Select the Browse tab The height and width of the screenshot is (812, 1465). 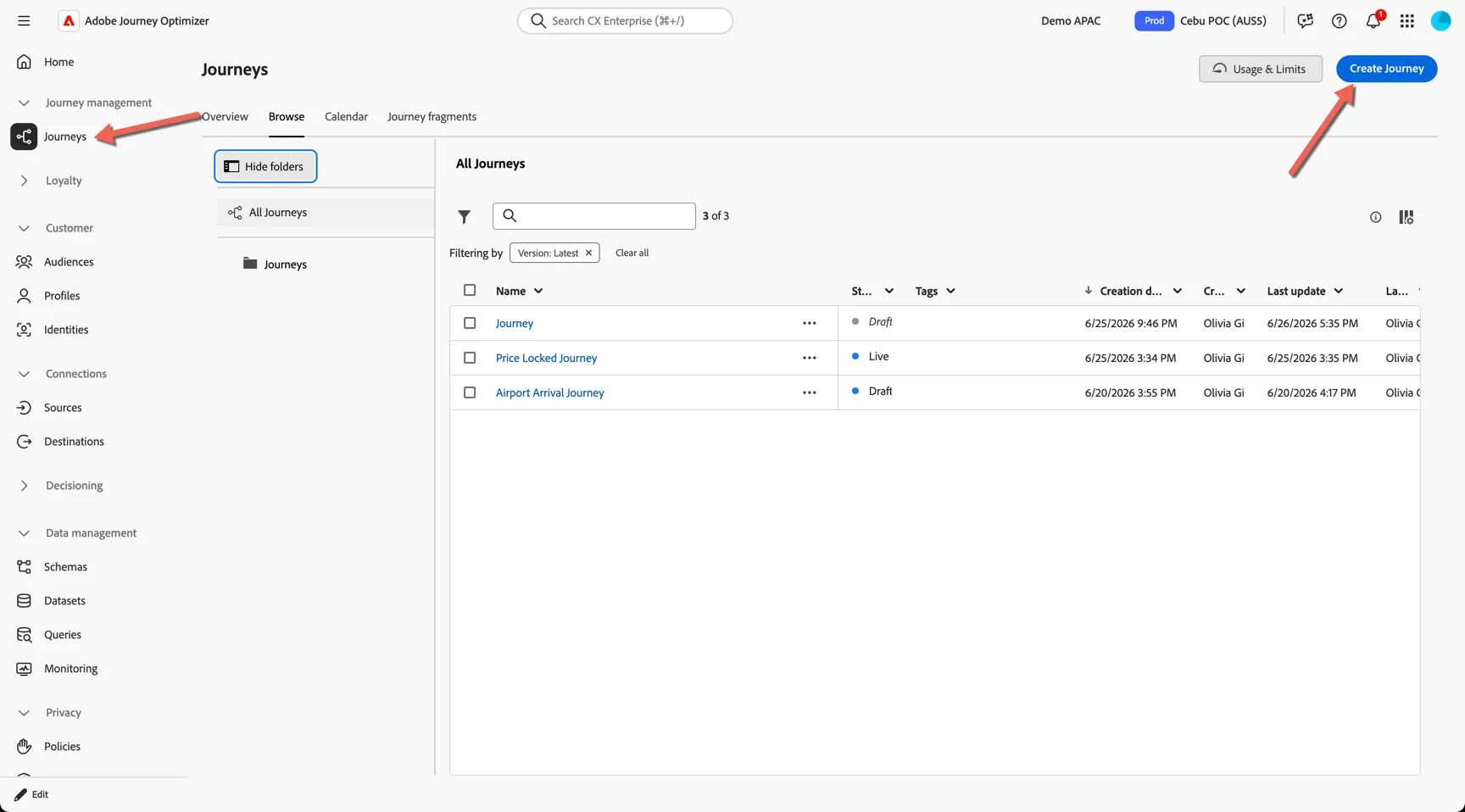[x=287, y=117]
